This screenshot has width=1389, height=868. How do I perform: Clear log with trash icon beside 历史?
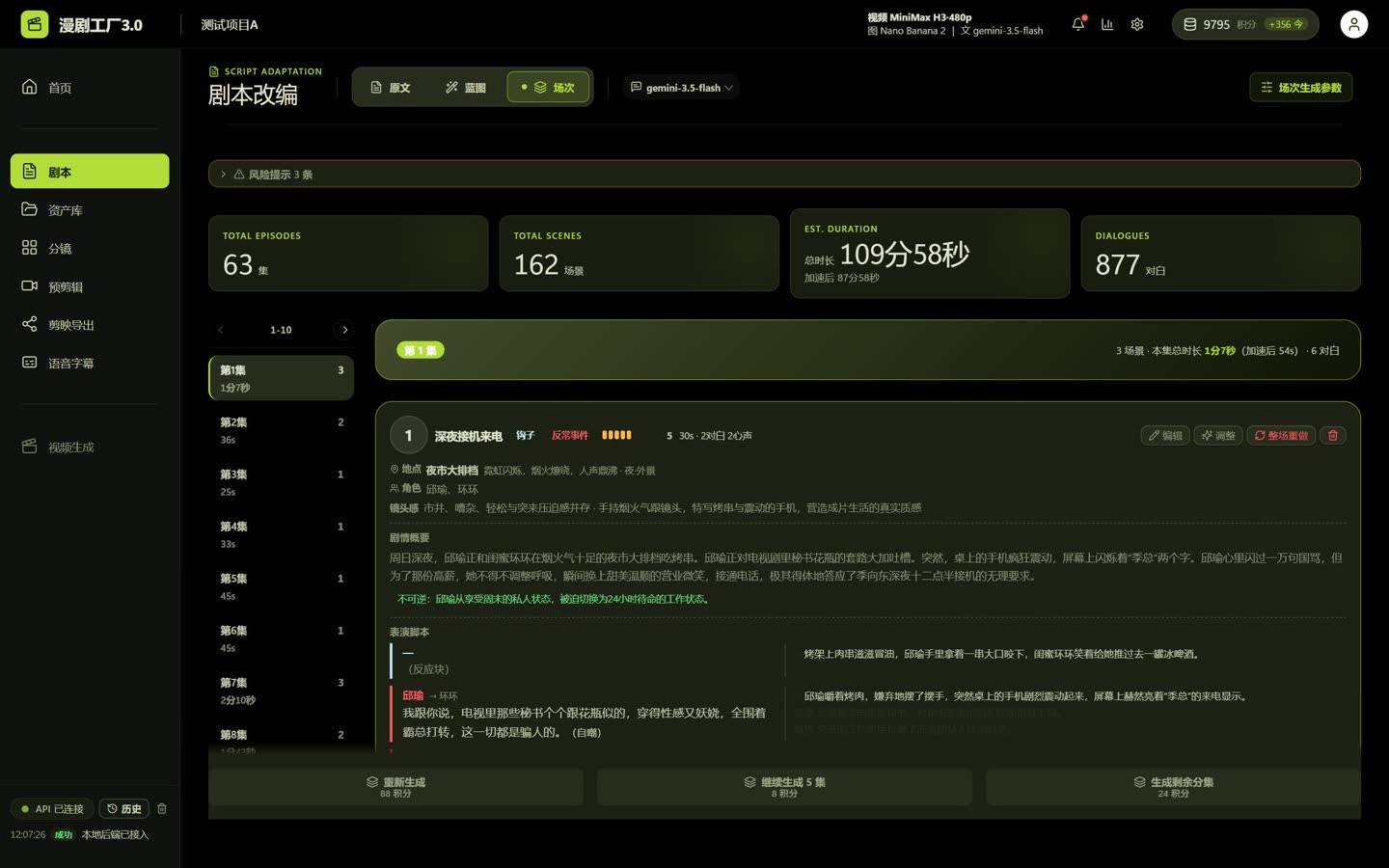pos(162,808)
